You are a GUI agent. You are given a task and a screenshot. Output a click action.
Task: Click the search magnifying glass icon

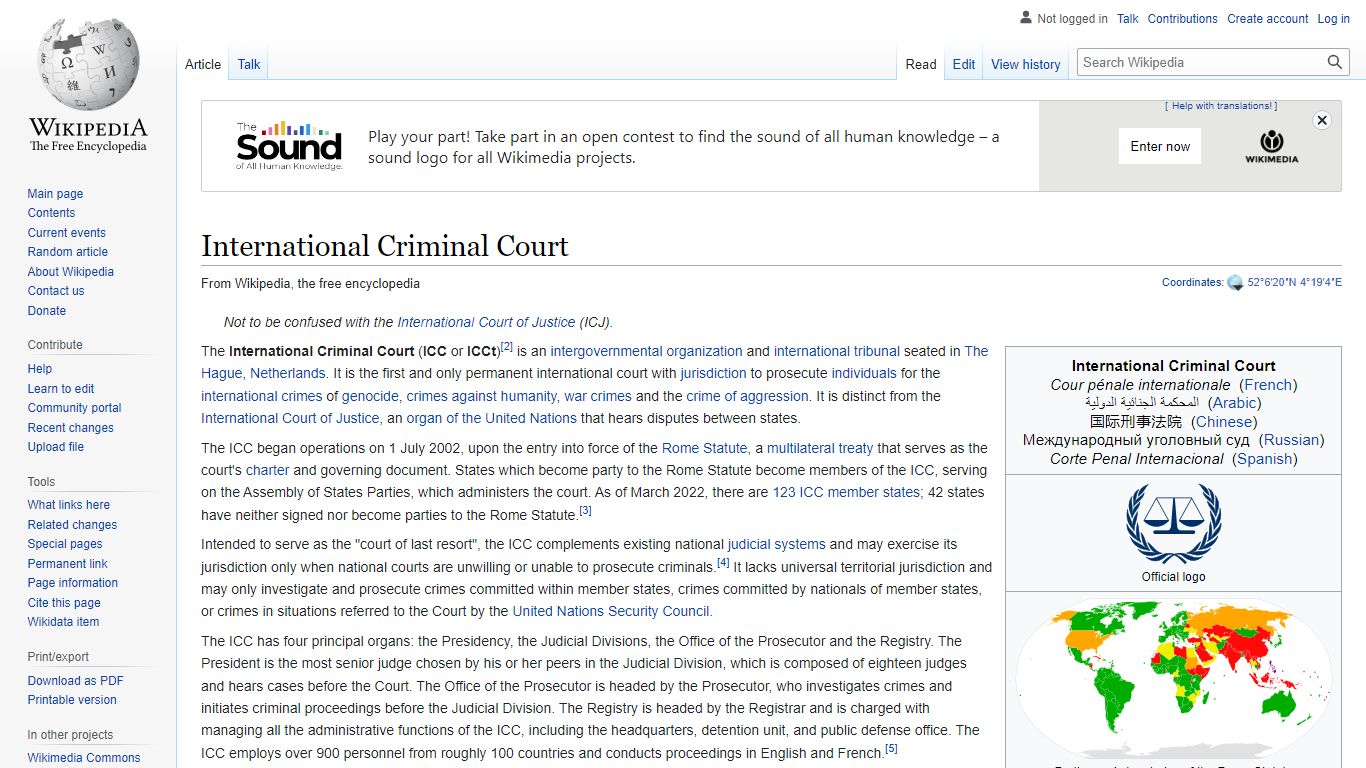coord(1335,62)
